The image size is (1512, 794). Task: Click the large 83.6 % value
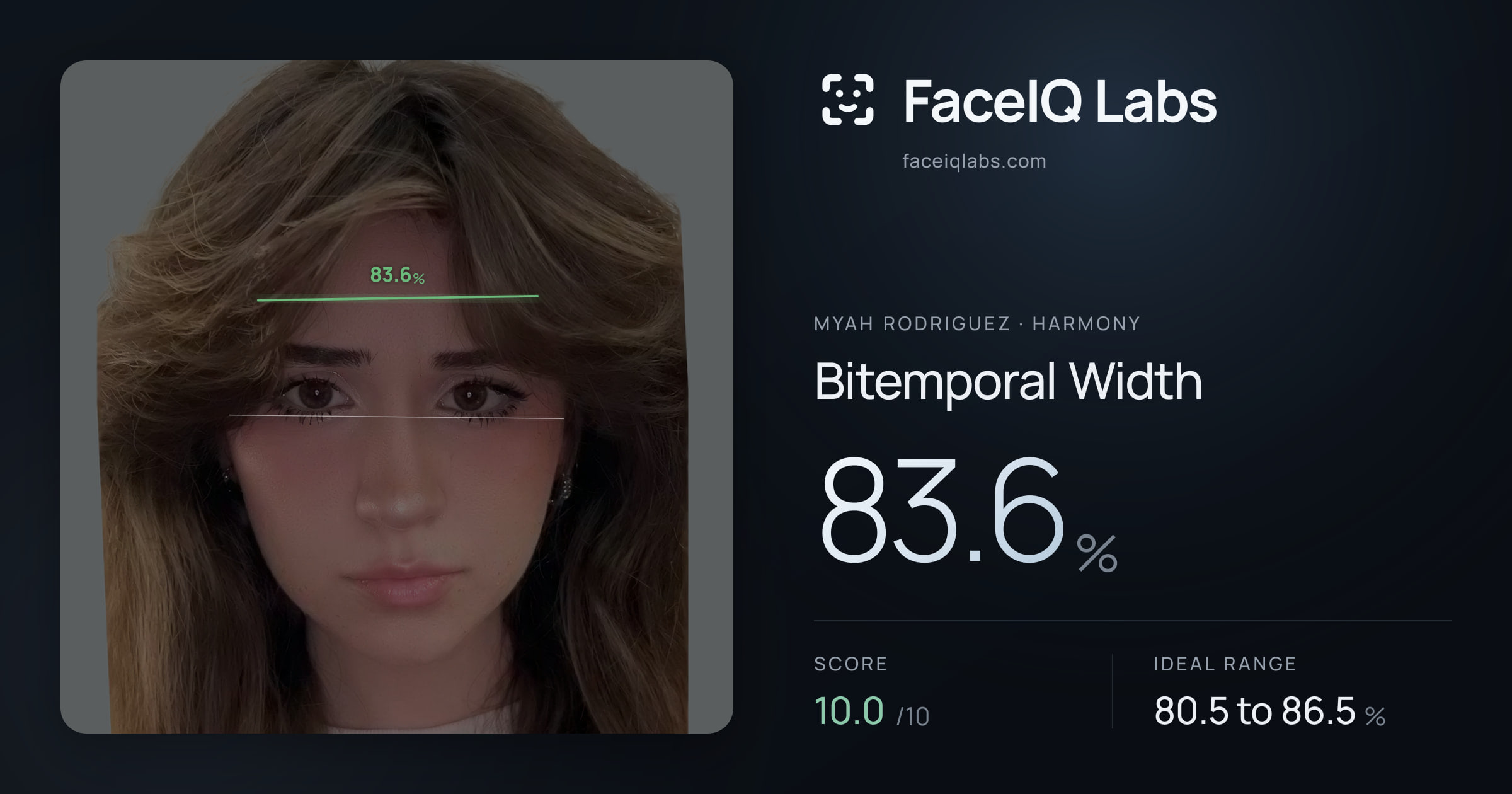967,512
